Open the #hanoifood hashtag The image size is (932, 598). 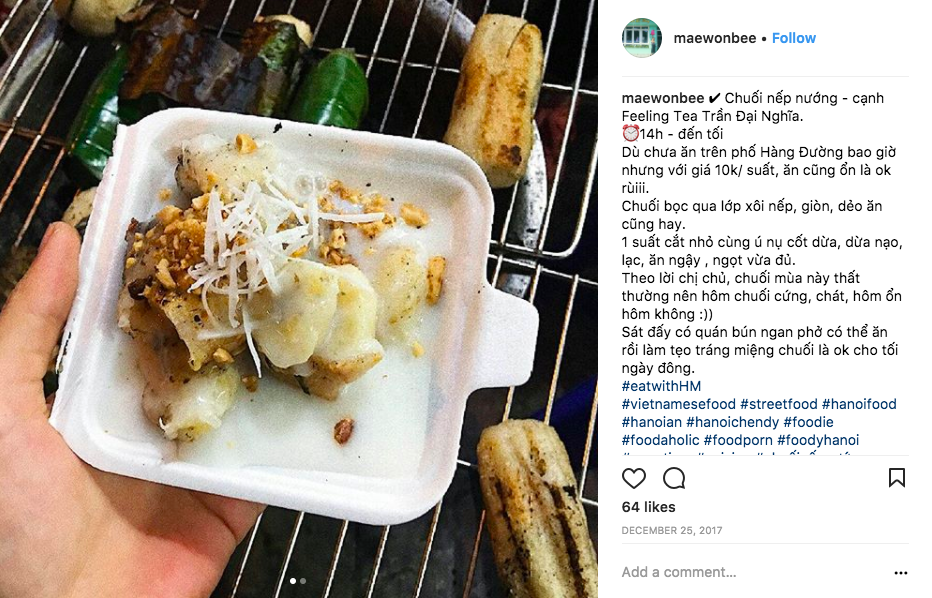pos(859,404)
